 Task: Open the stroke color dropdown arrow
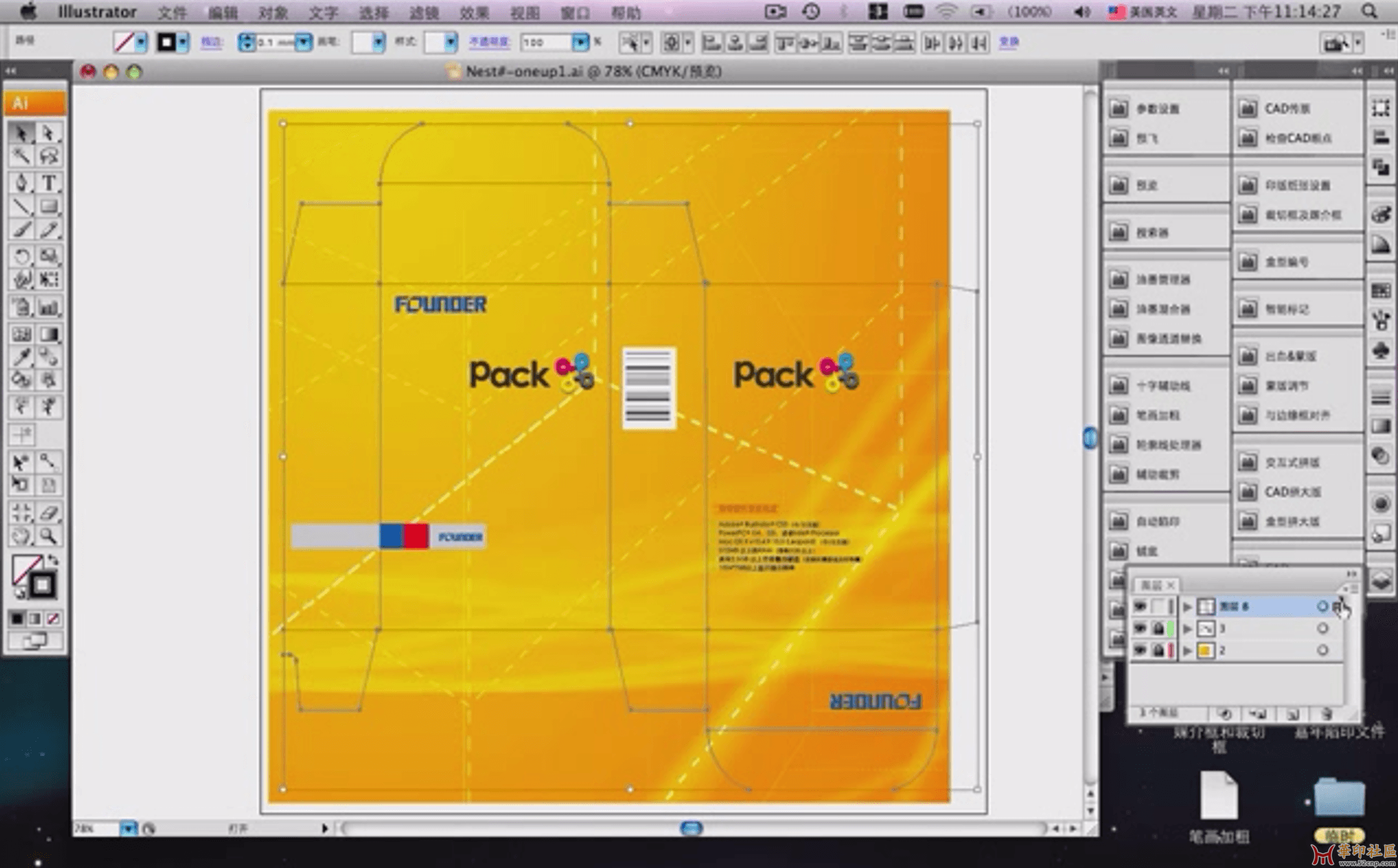click(x=182, y=42)
